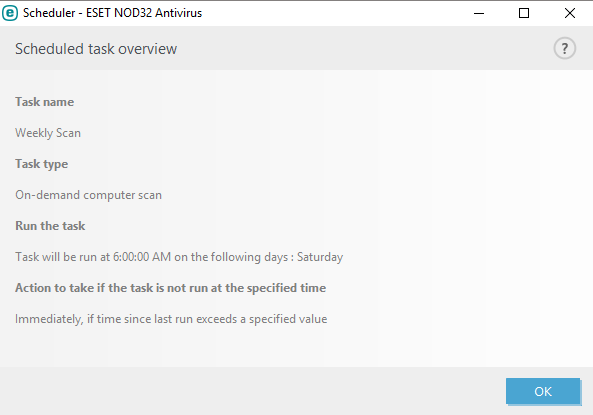Image resolution: width=593 pixels, height=415 pixels.
Task: Minimize the Scheduler window
Action: pos(479,13)
